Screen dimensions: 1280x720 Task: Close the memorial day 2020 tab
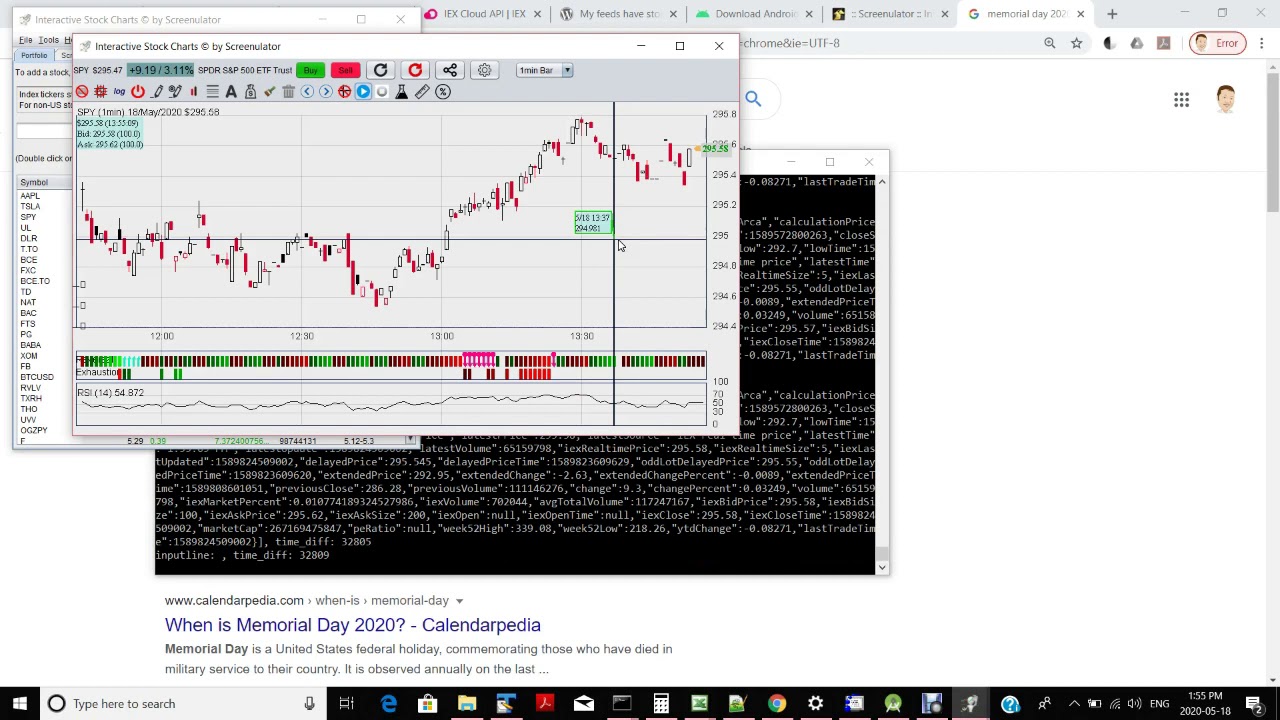(x=1080, y=14)
